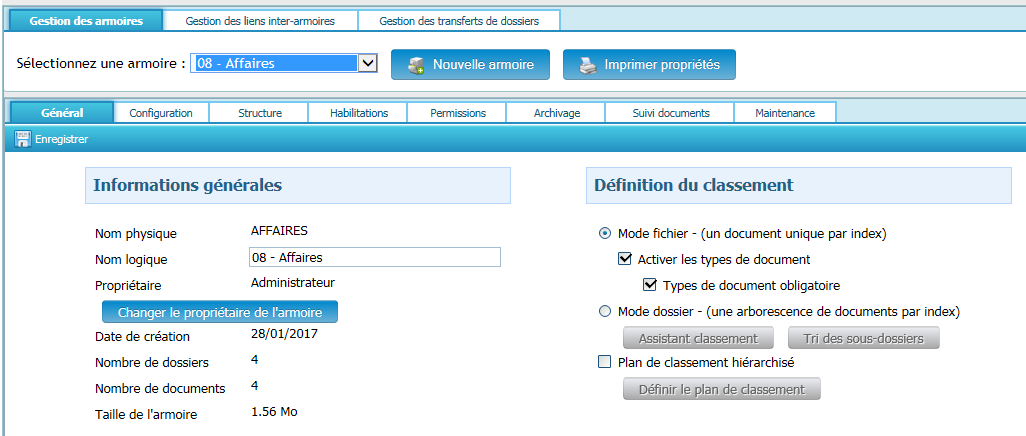Click Changer le propriétaire de l'armoire
Viewport: 1026px width, 436px height.
pos(220,312)
